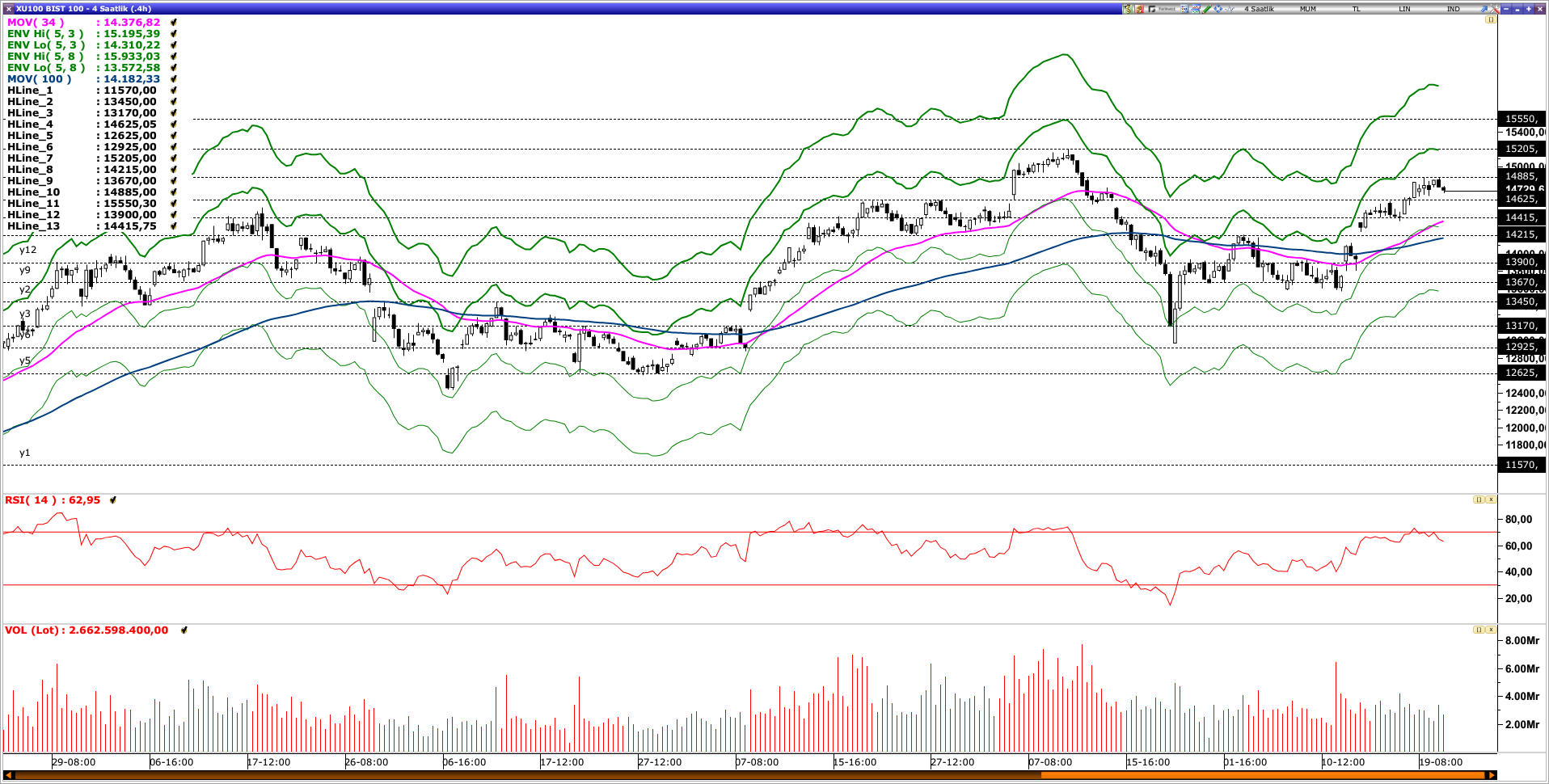Select the HLine_4 label

(30, 124)
